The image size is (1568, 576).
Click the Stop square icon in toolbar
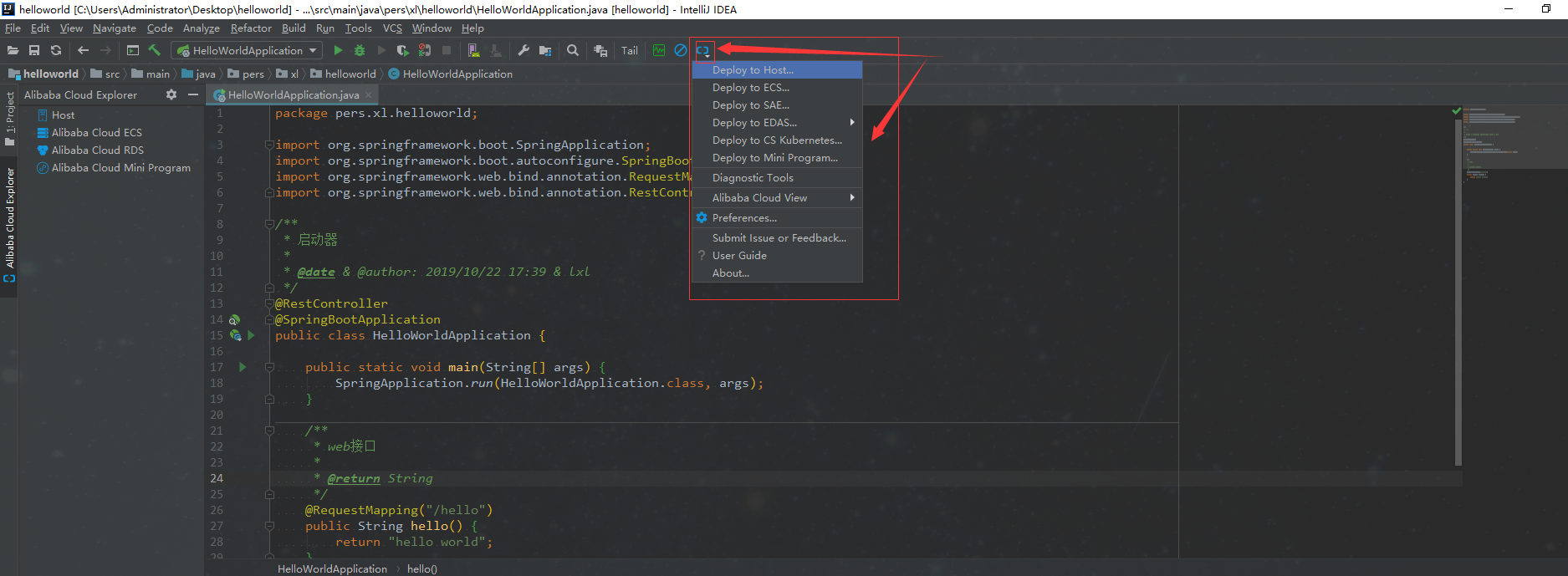(447, 50)
